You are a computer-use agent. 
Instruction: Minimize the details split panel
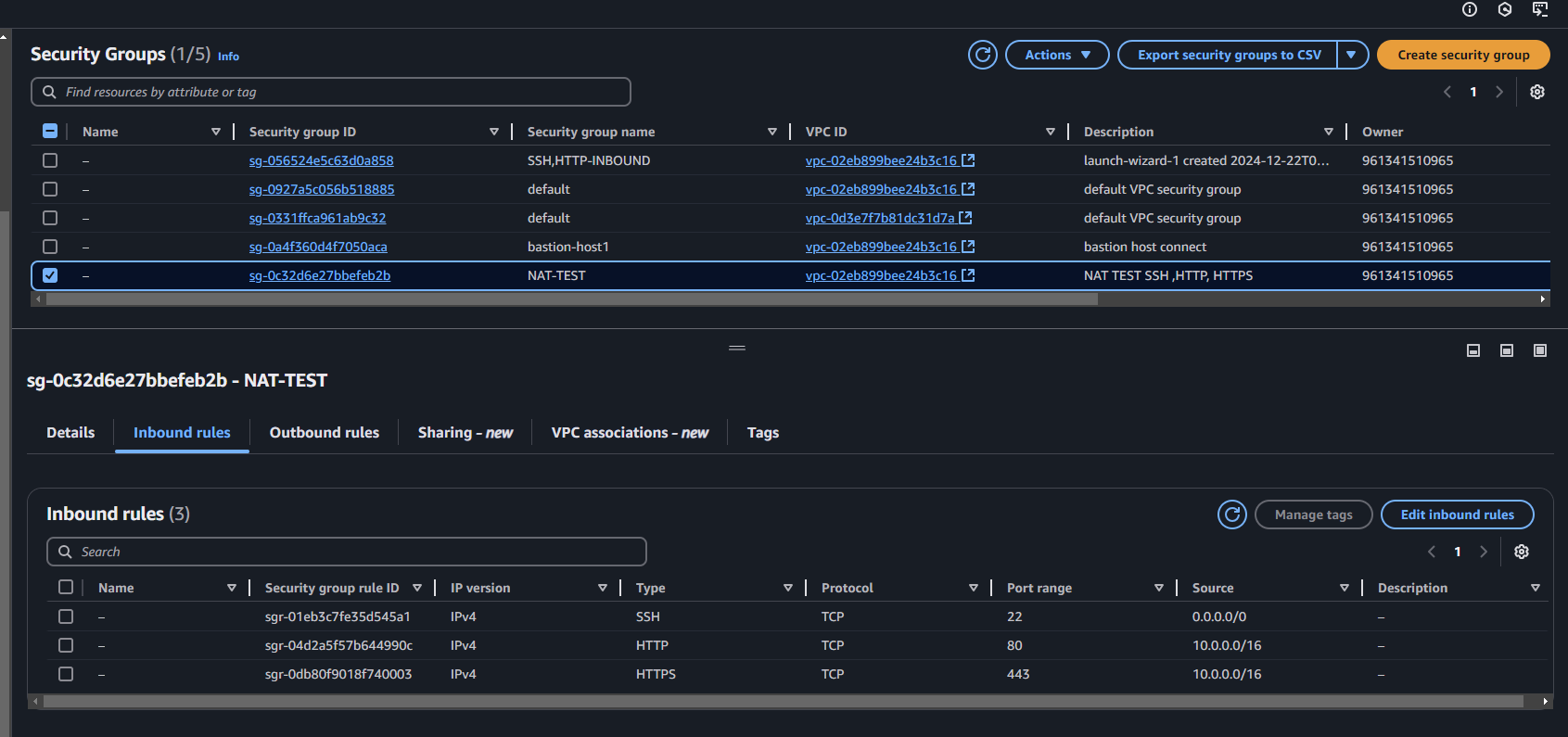pyautogui.click(x=1473, y=350)
